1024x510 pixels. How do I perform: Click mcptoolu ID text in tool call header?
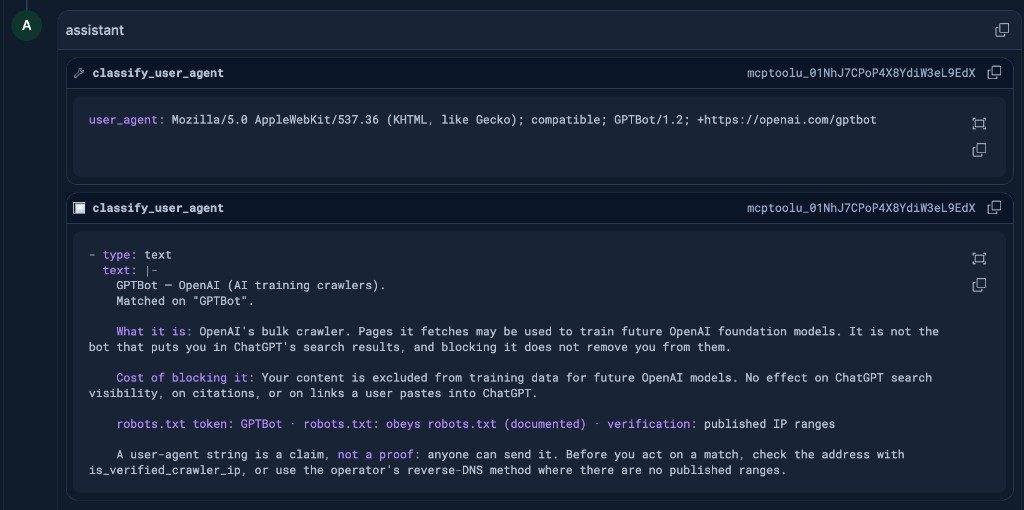(x=861, y=73)
